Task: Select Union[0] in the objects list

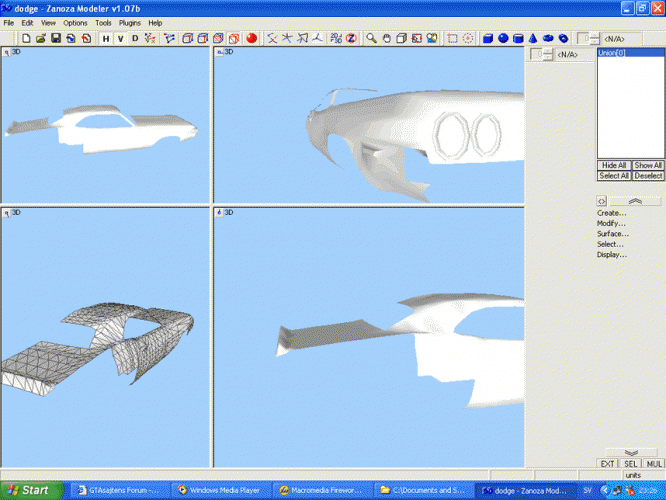Action: point(611,52)
